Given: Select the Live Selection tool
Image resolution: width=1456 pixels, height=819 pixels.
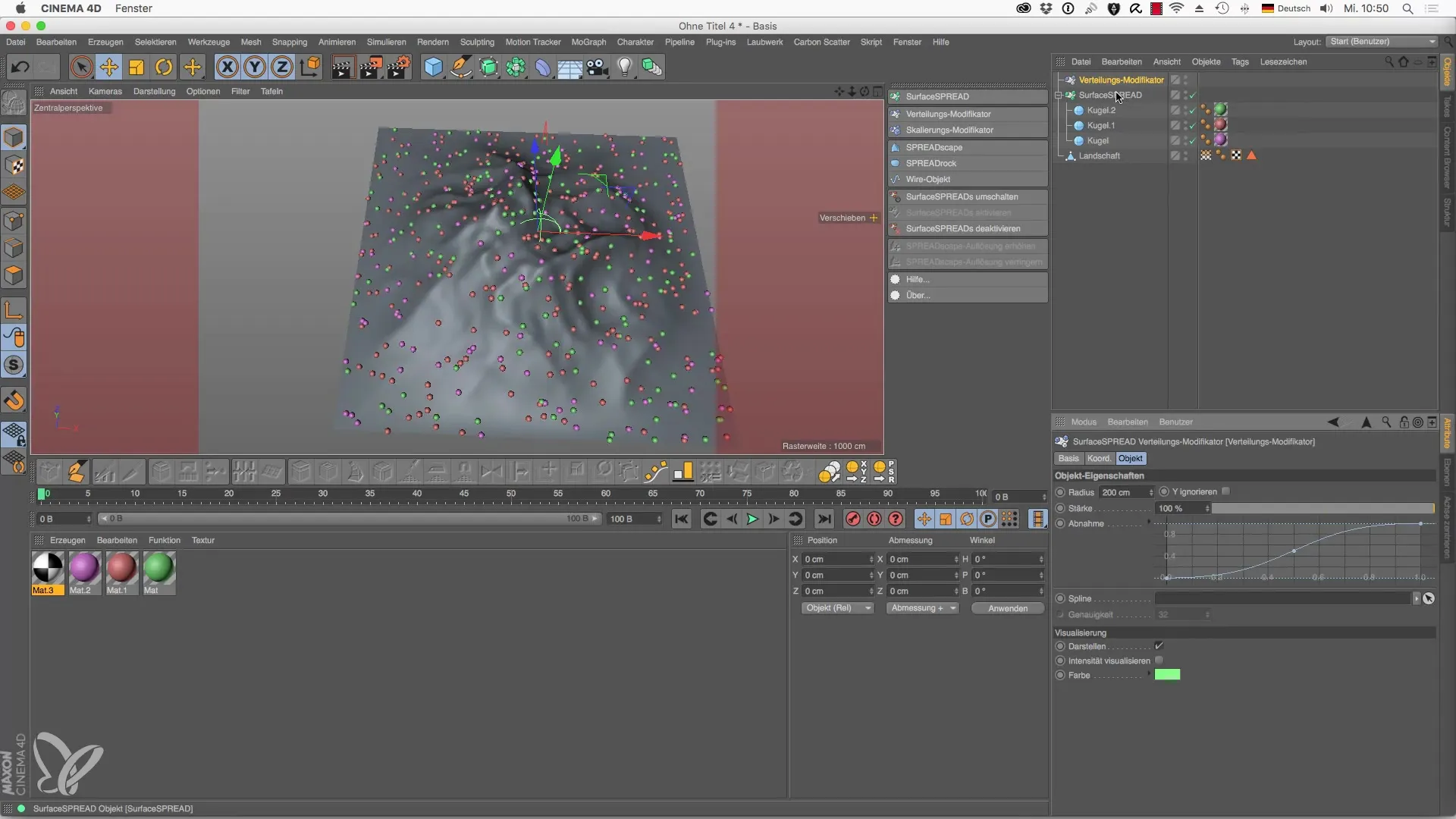Looking at the screenshot, I should coord(81,67).
